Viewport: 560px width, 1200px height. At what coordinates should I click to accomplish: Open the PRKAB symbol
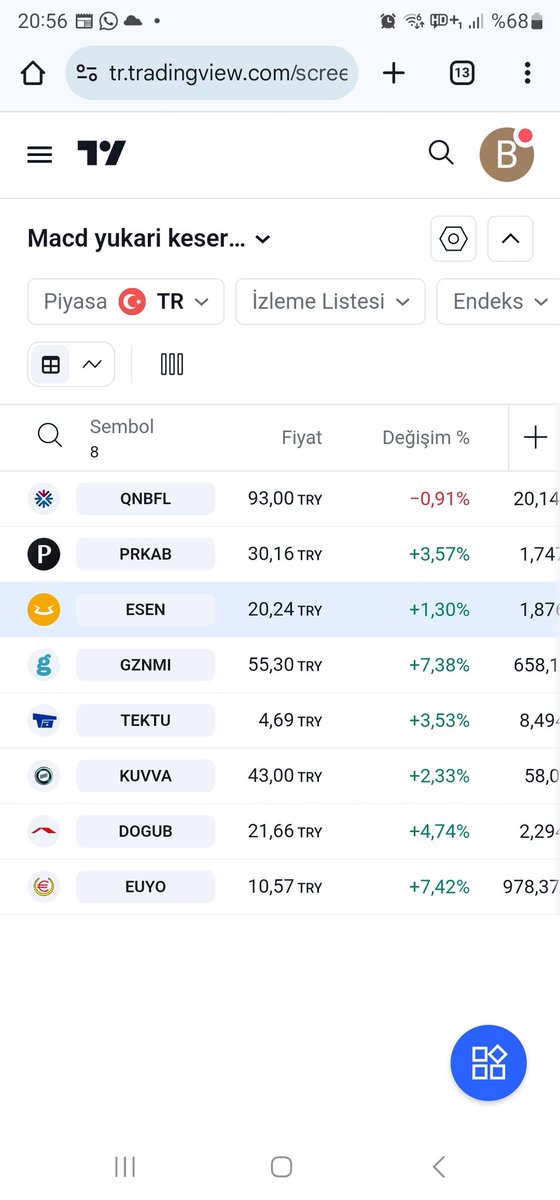[145, 554]
